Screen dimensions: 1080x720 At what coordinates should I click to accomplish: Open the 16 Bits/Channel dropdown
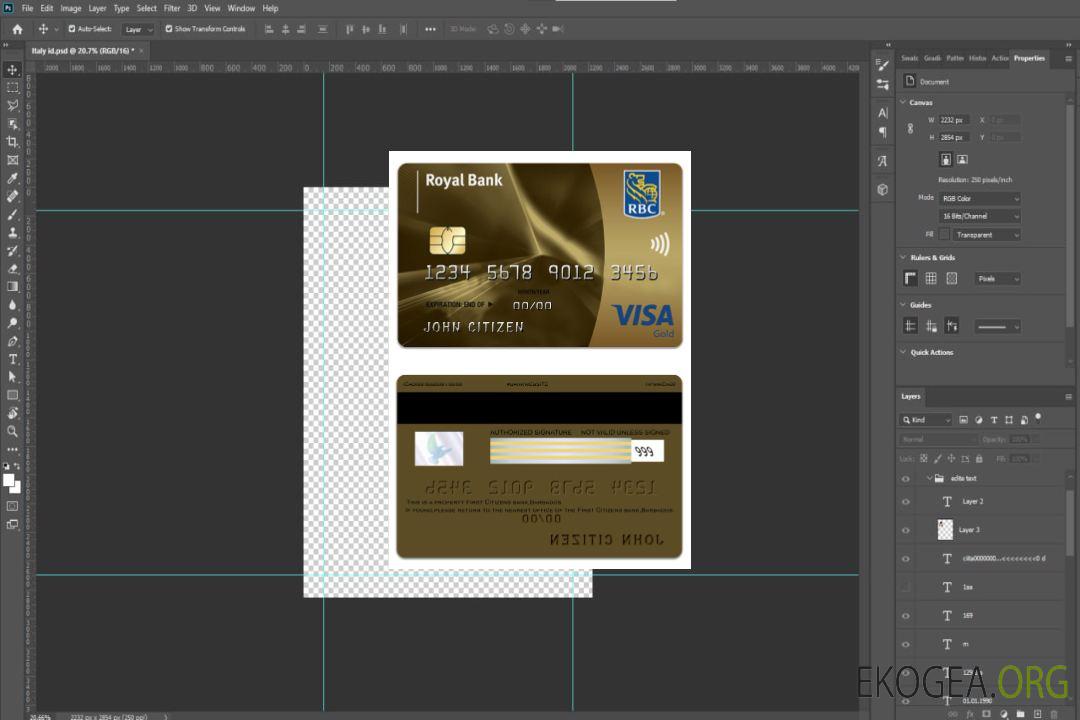point(979,216)
